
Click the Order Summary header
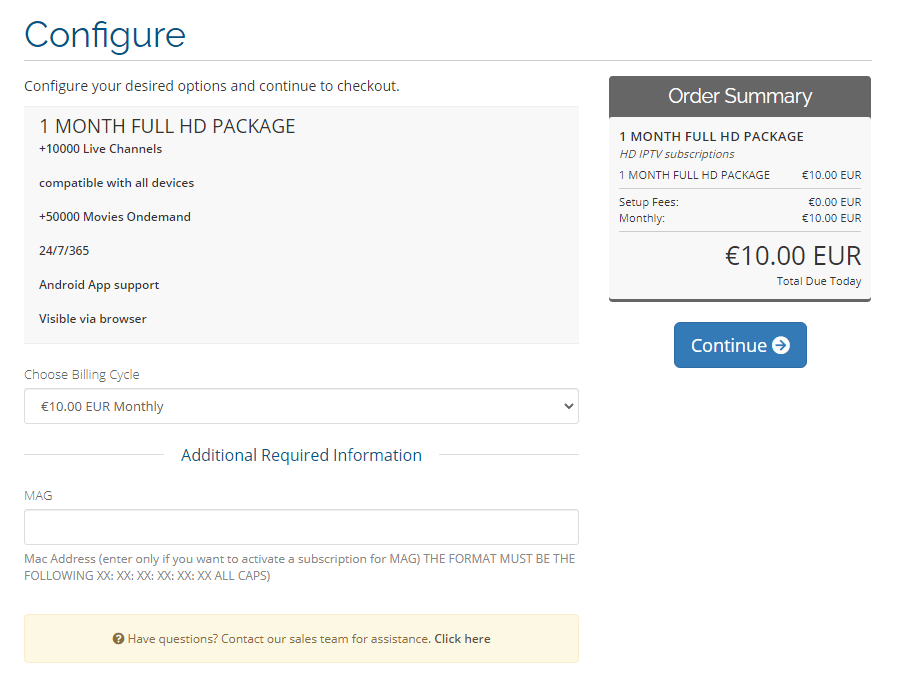tap(739, 96)
